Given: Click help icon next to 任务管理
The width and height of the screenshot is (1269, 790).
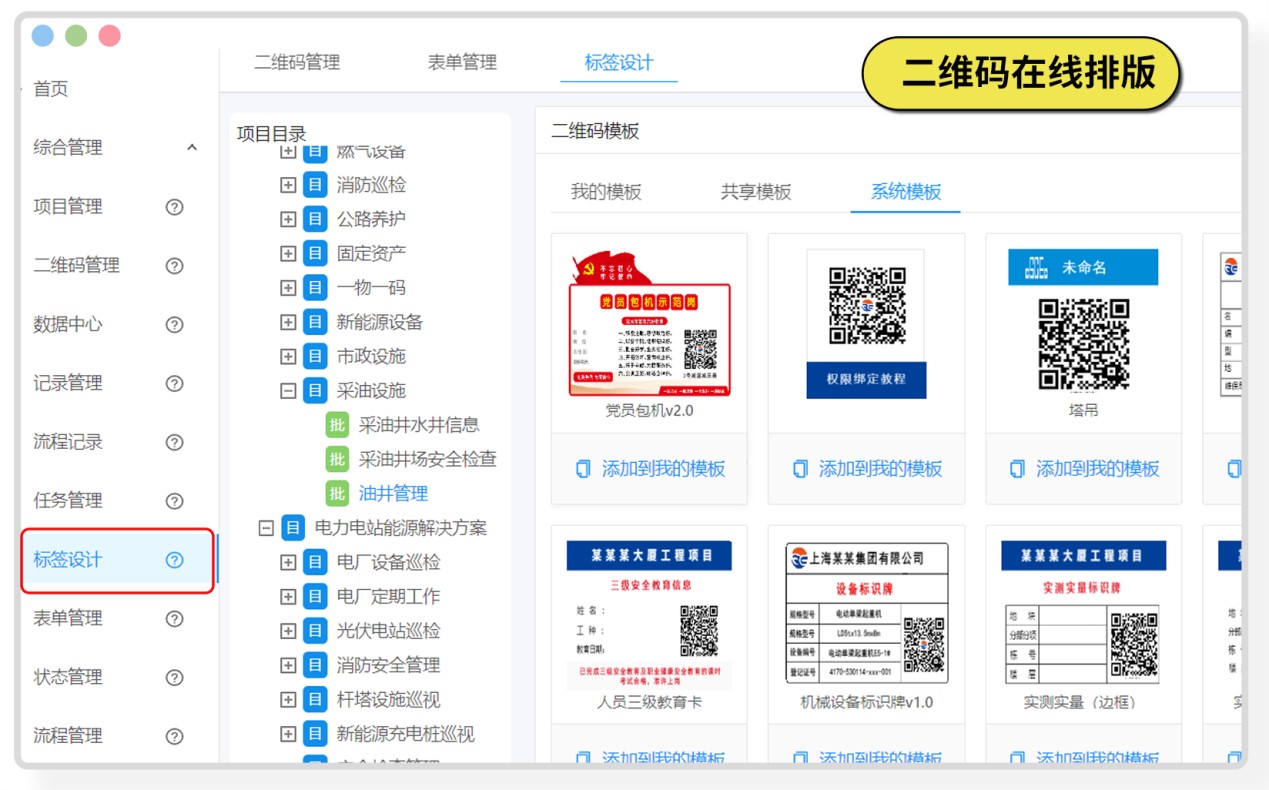Looking at the screenshot, I should [174, 501].
